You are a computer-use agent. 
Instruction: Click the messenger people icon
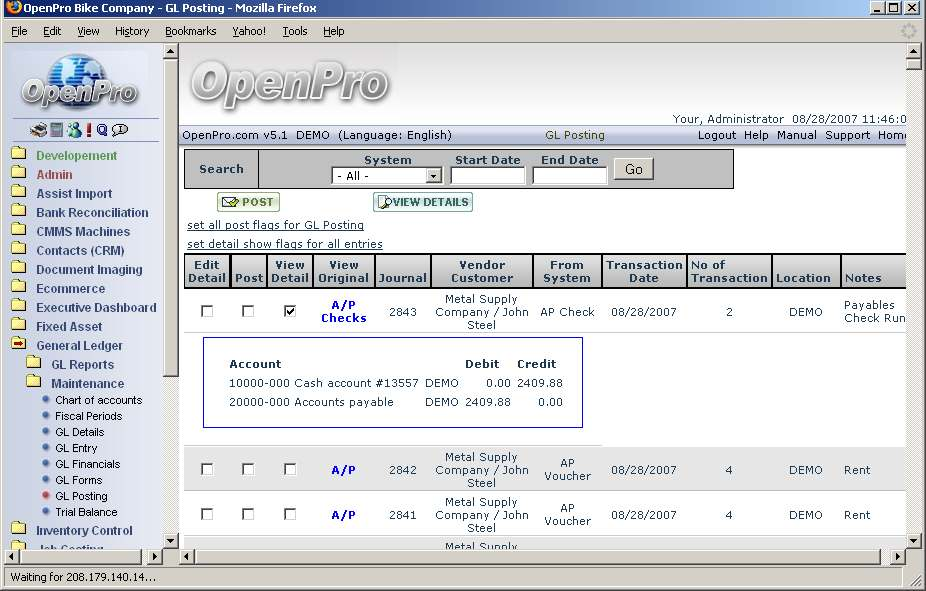(x=74, y=130)
